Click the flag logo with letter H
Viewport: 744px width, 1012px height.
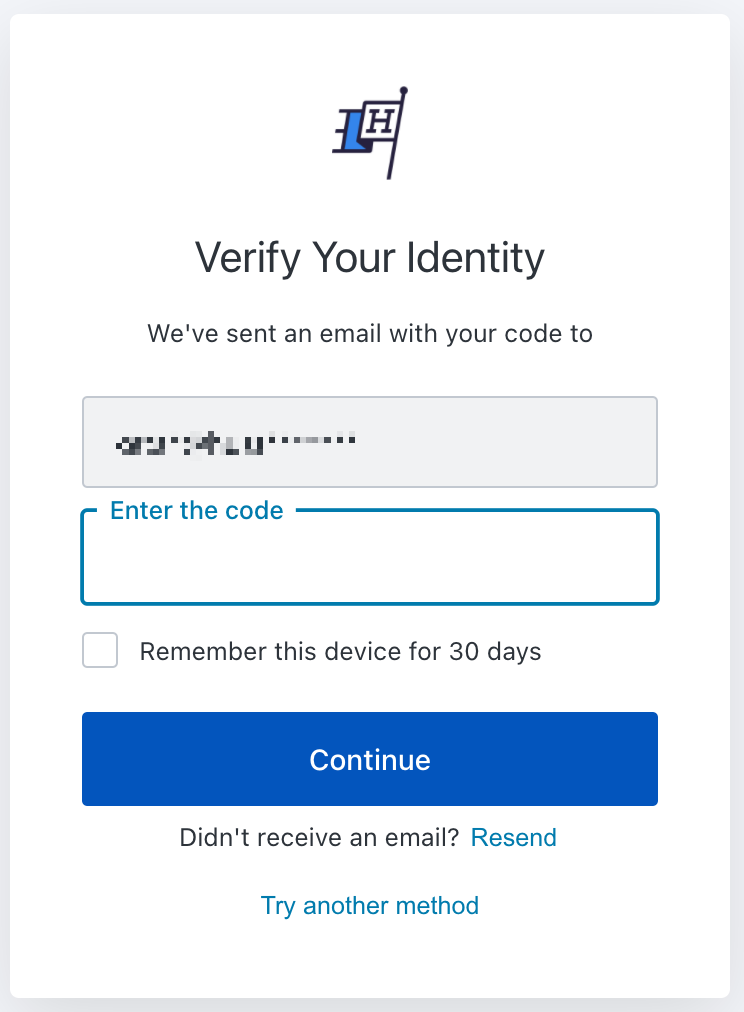[x=370, y=133]
